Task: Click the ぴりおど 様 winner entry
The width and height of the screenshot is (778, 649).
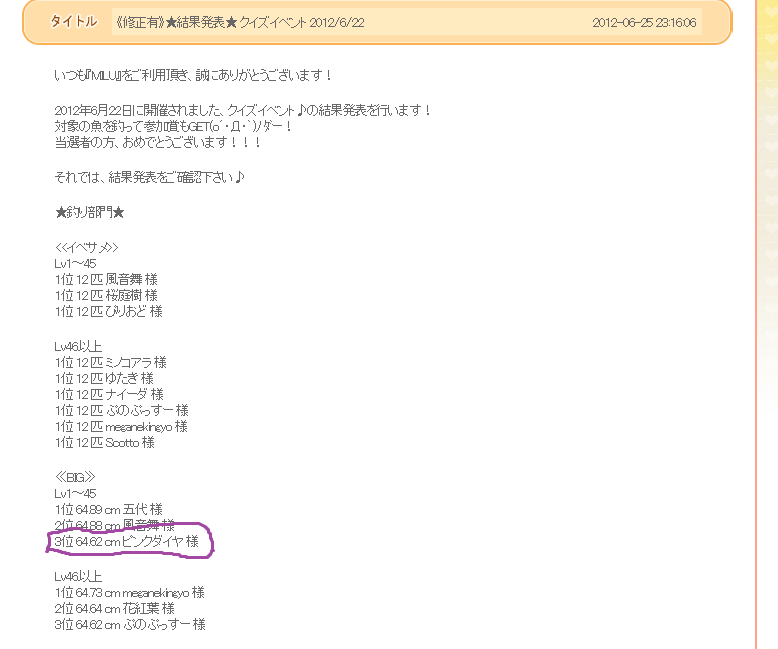Action: 109,311
